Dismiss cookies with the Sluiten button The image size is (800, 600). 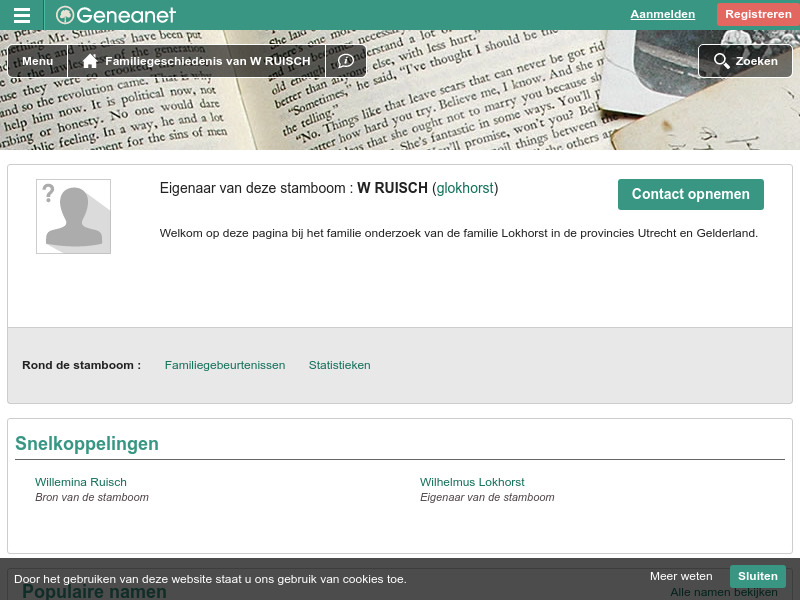pos(757,576)
